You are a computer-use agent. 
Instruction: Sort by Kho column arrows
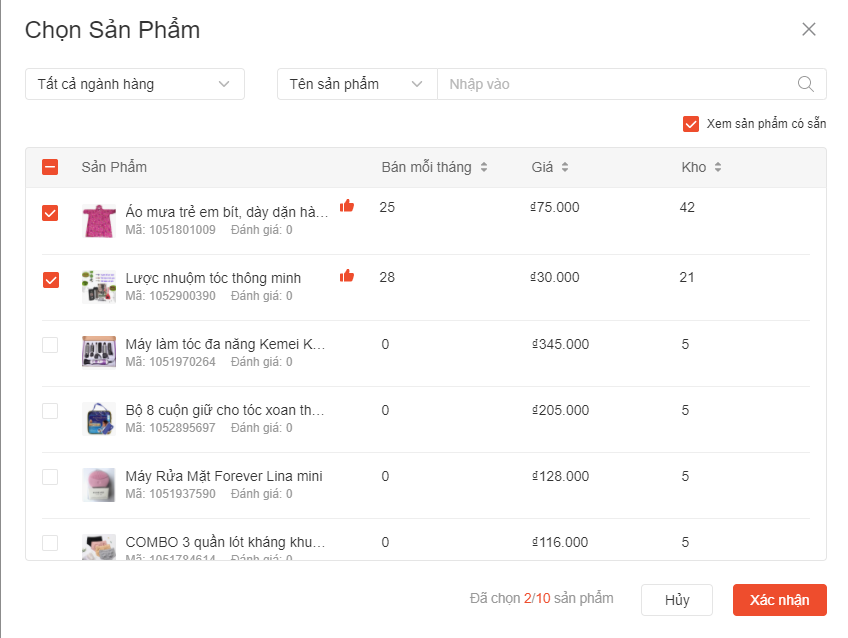point(717,167)
